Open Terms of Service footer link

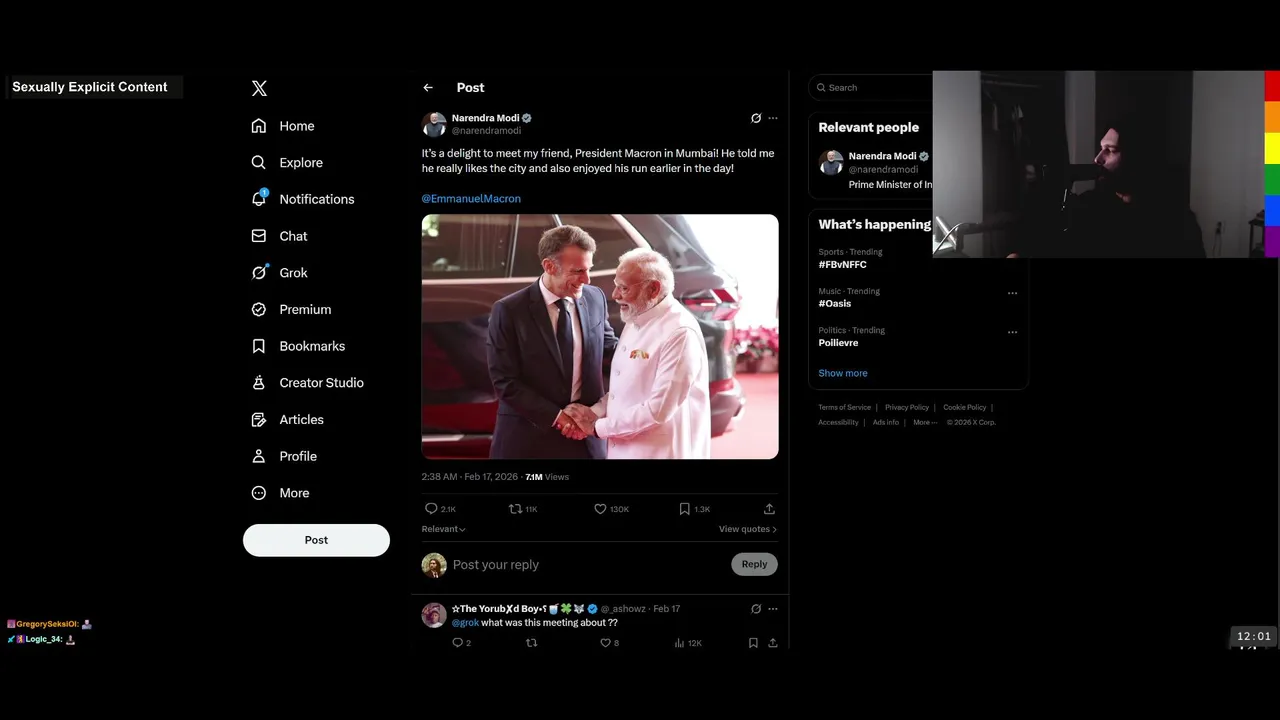pos(845,408)
